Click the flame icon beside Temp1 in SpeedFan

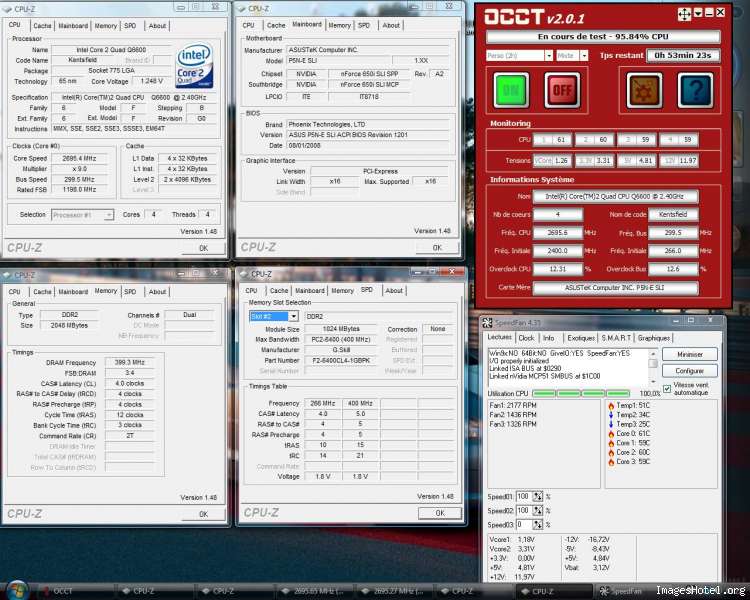[x=611, y=406]
